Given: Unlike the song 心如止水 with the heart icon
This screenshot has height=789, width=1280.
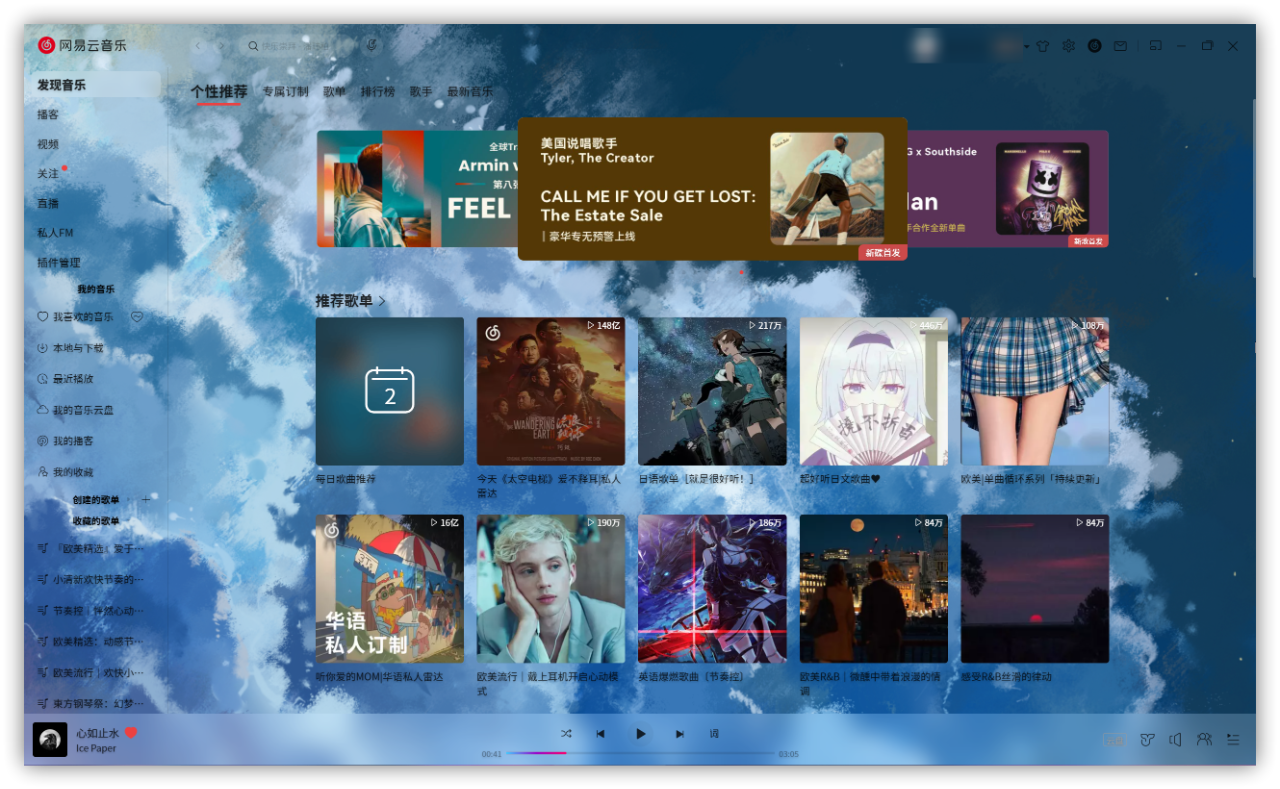Looking at the screenshot, I should click(x=130, y=733).
